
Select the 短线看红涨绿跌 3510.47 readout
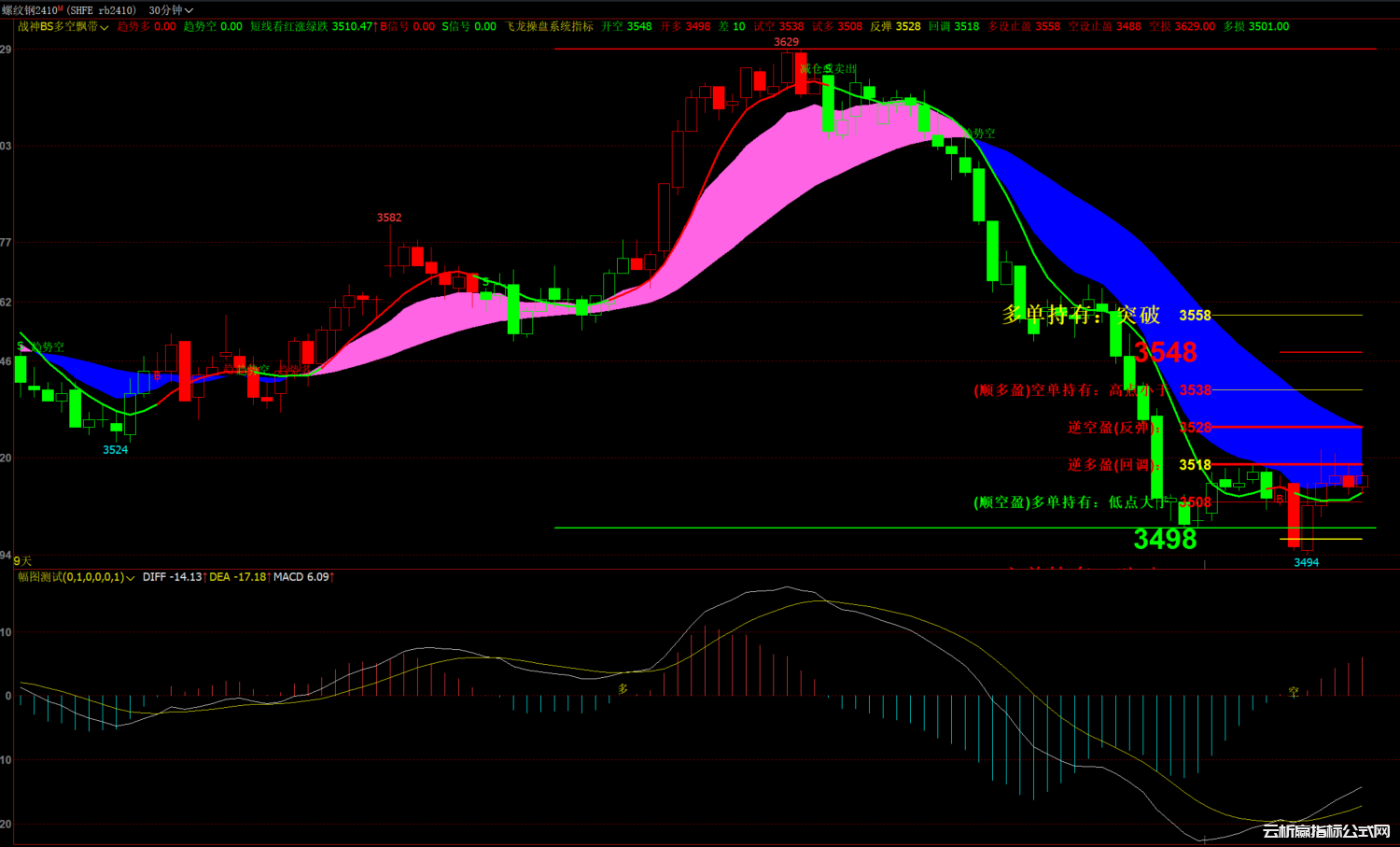313,26
